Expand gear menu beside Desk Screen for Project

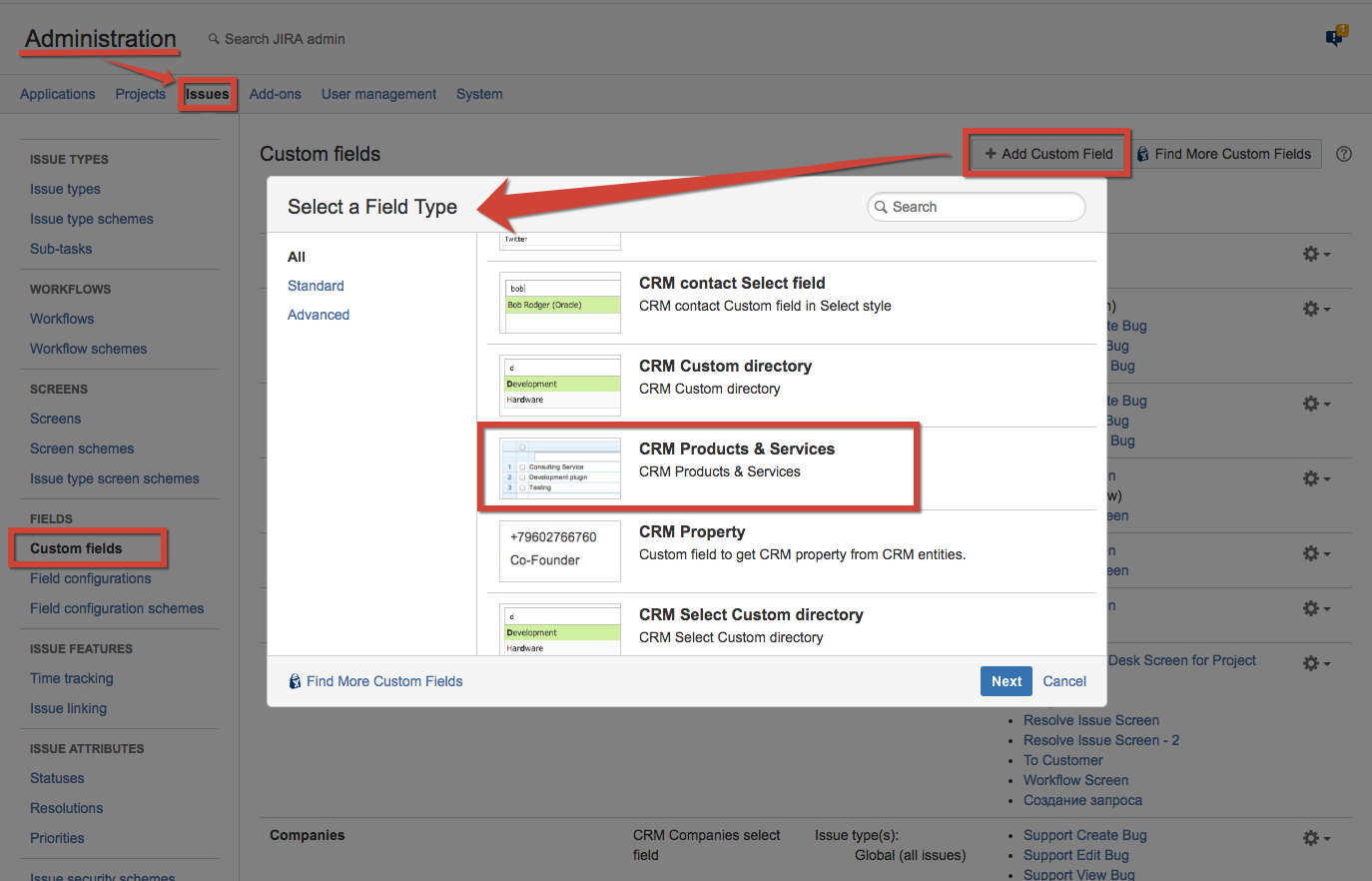(1315, 663)
